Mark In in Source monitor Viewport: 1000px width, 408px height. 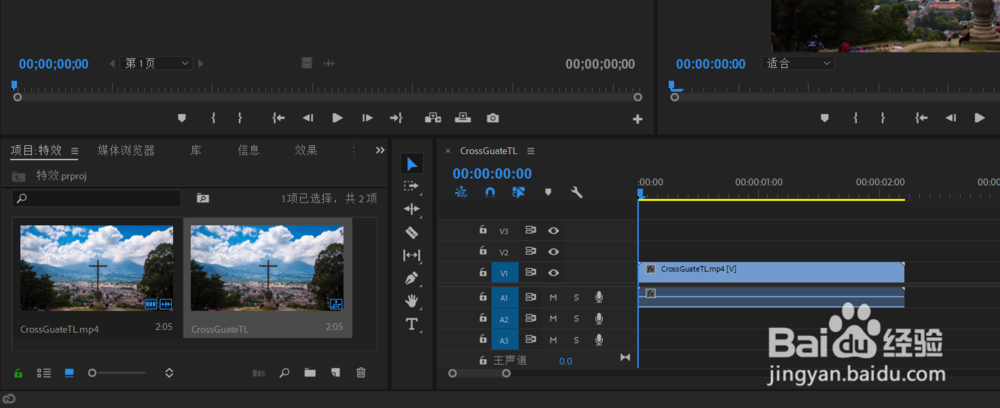coord(214,118)
